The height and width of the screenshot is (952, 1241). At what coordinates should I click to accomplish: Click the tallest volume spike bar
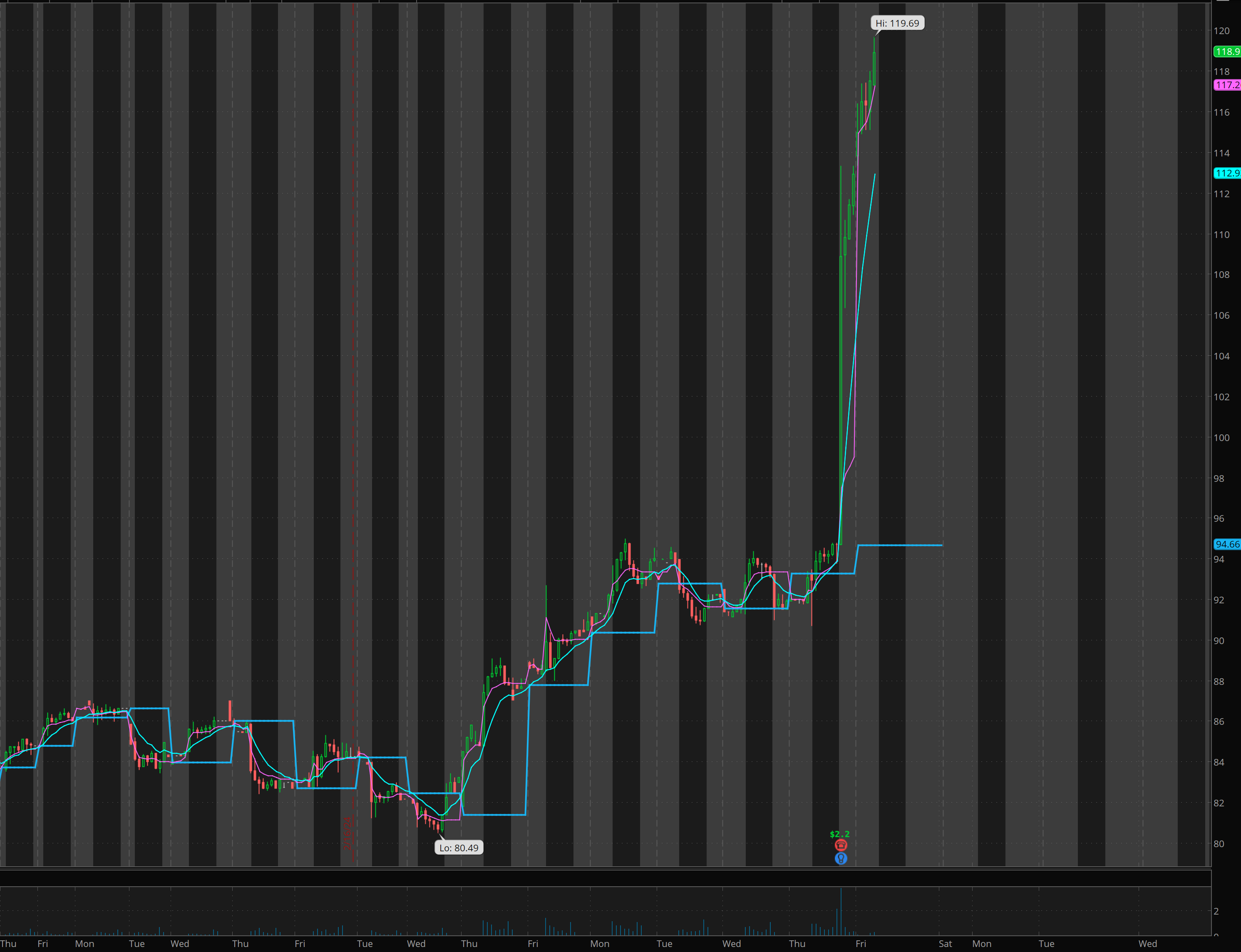coord(841,912)
